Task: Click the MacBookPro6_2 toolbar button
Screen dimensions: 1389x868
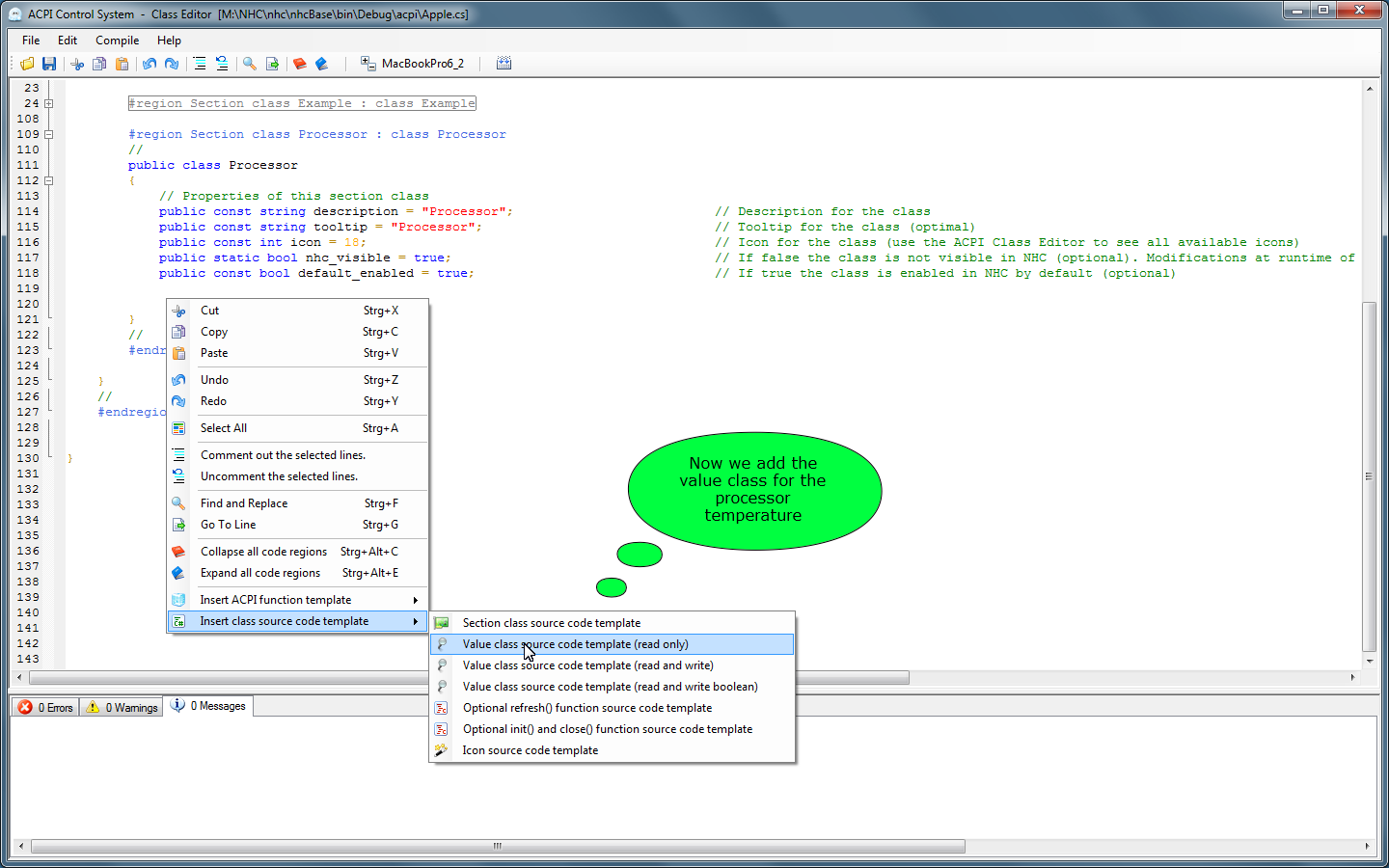Action: click(412, 64)
